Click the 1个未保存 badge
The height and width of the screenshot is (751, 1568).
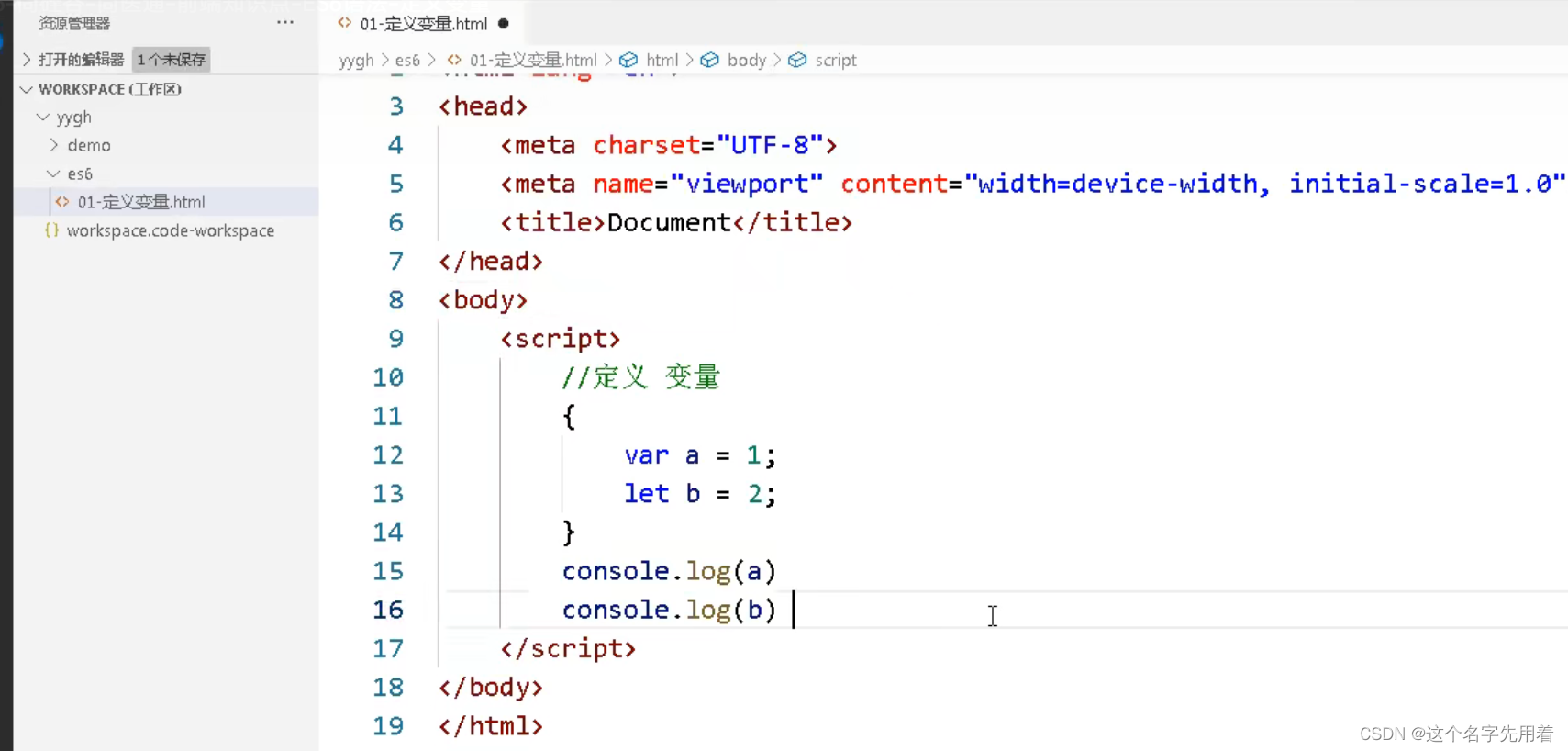172,60
